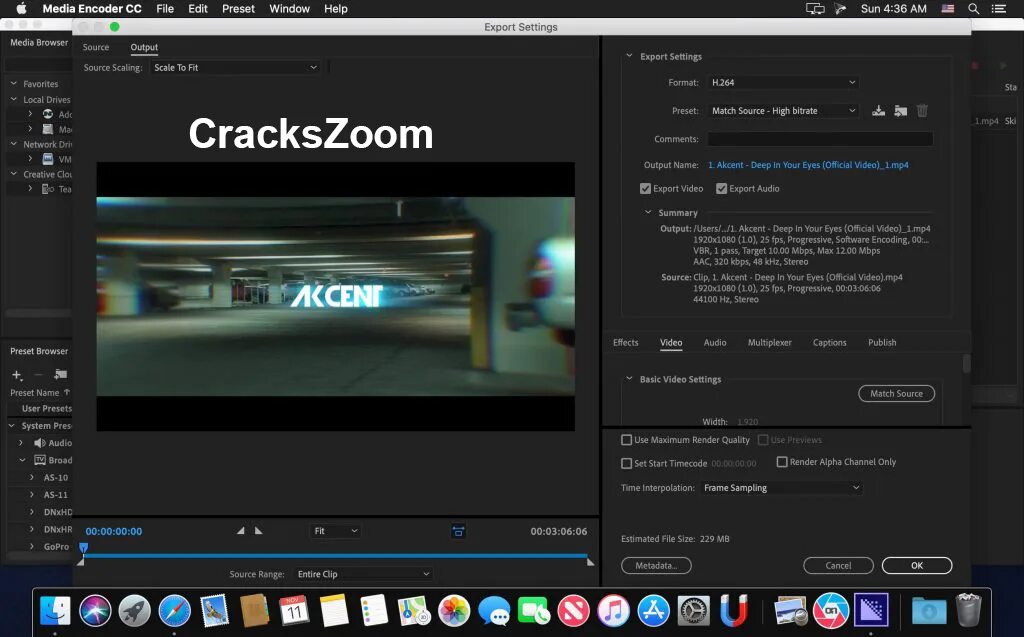1024x637 pixels.
Task: Add new preset with plus icon
Action: pyautogui.click(x=17, y=374)
